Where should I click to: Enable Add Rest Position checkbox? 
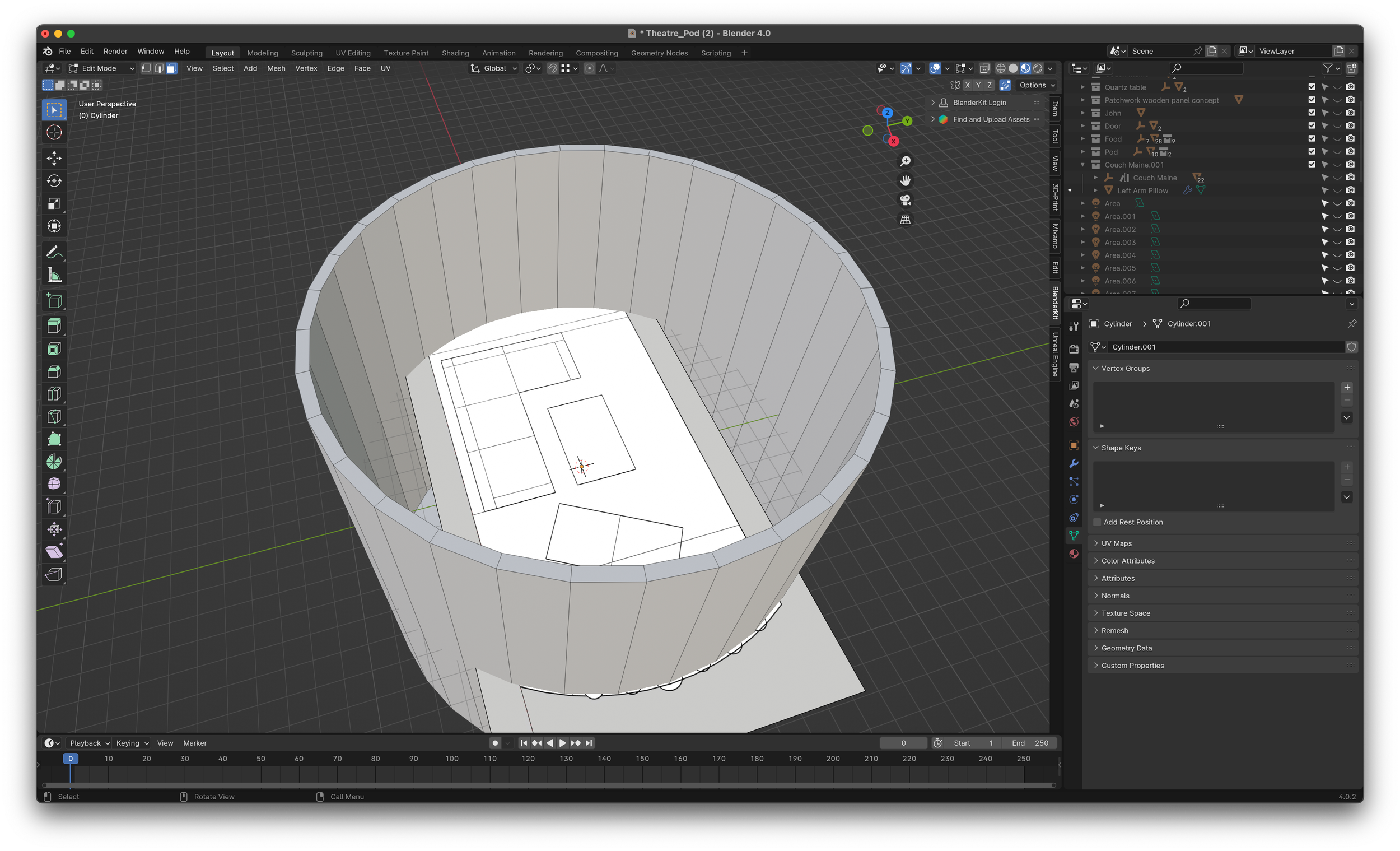click(1097, 522)
